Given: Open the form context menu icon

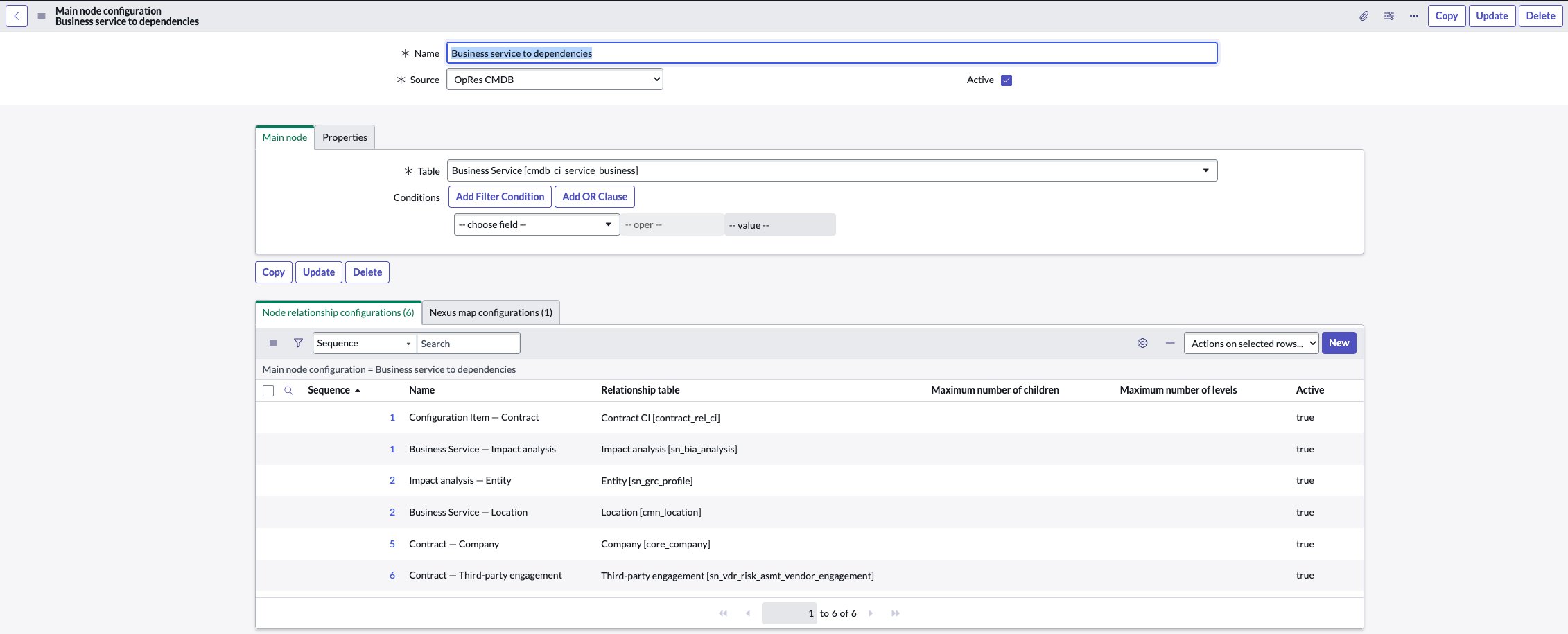Looking at the screenshot, I should (x=42, y=16).
